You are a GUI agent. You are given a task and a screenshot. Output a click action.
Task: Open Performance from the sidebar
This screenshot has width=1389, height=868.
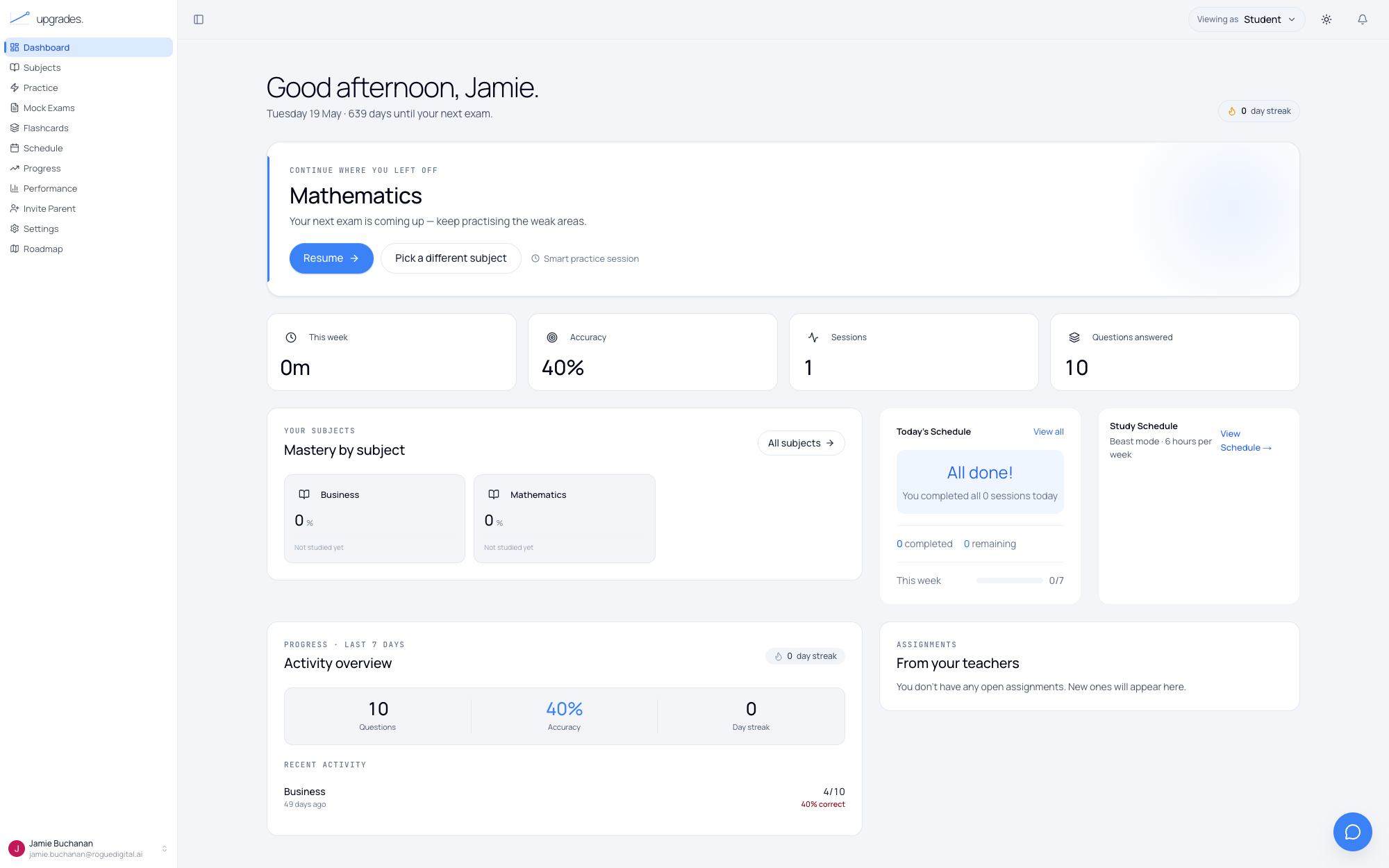pyautogui.click(x=88, y=188)
